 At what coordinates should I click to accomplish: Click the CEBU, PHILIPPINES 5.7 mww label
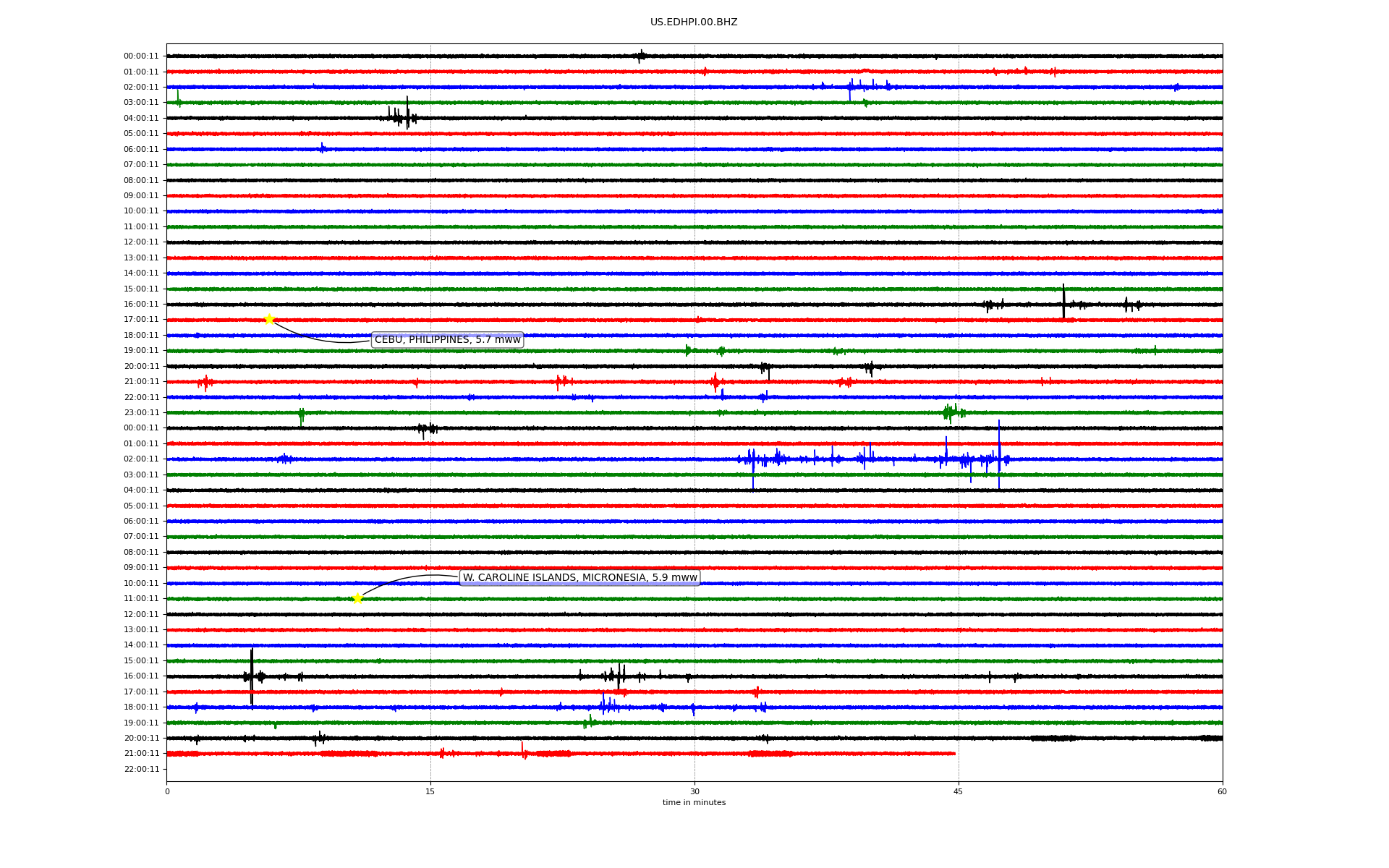tap(447, 340)
